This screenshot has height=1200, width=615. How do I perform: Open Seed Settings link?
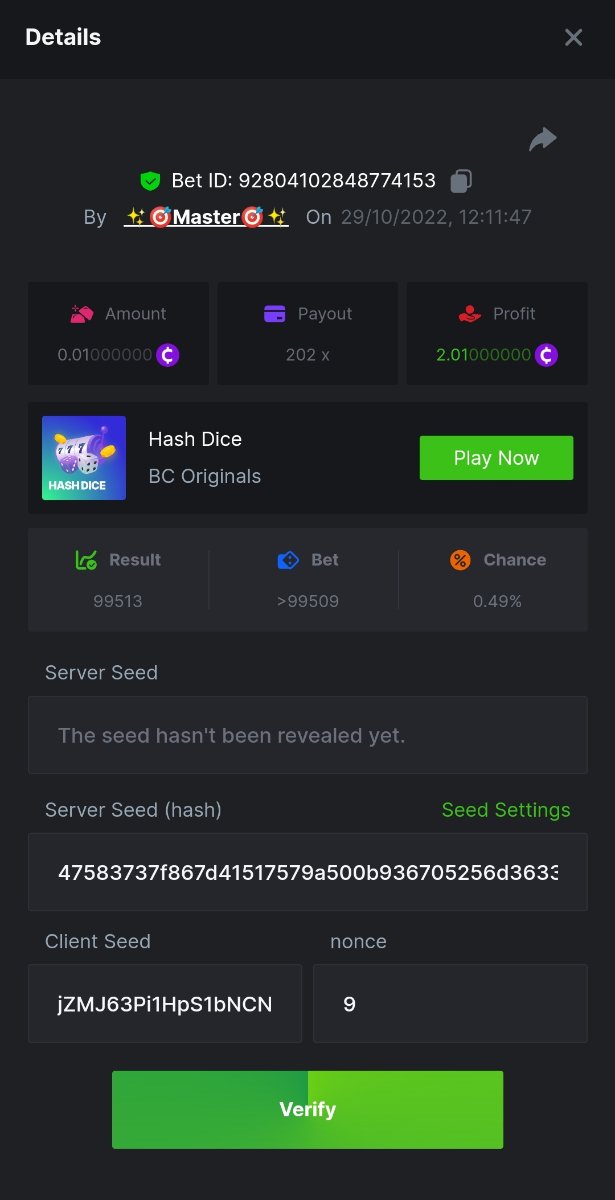tap(506, 810)
